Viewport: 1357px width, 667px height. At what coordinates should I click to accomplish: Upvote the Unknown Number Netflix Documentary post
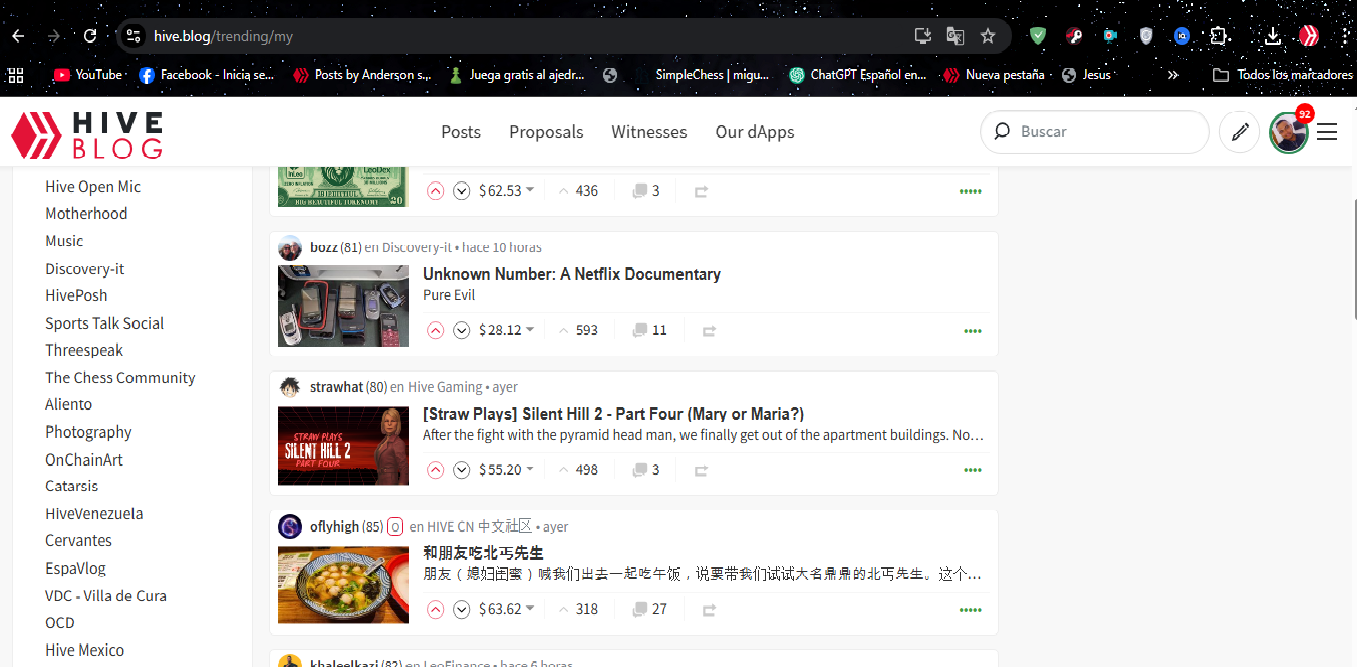tap(435, 330)
